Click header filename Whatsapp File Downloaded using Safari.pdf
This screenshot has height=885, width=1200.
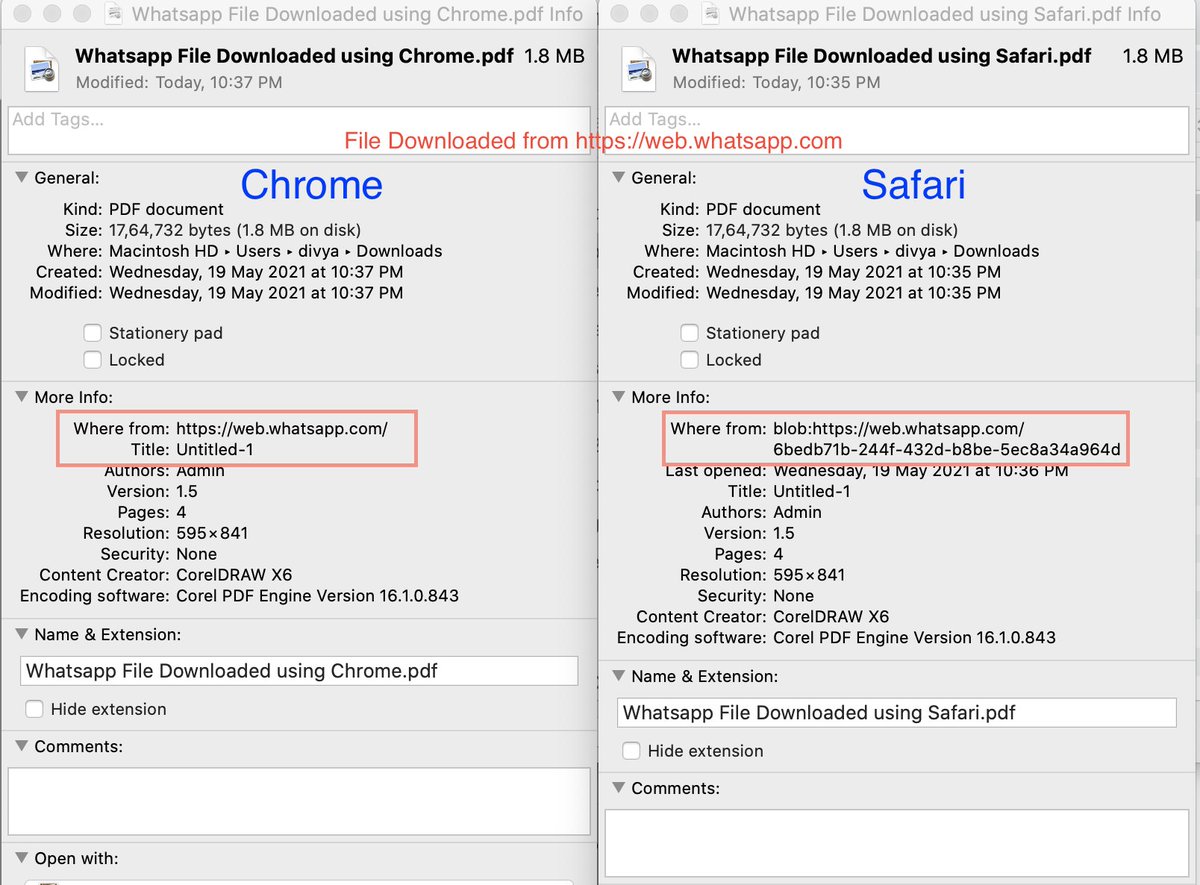tap(882, 56)
